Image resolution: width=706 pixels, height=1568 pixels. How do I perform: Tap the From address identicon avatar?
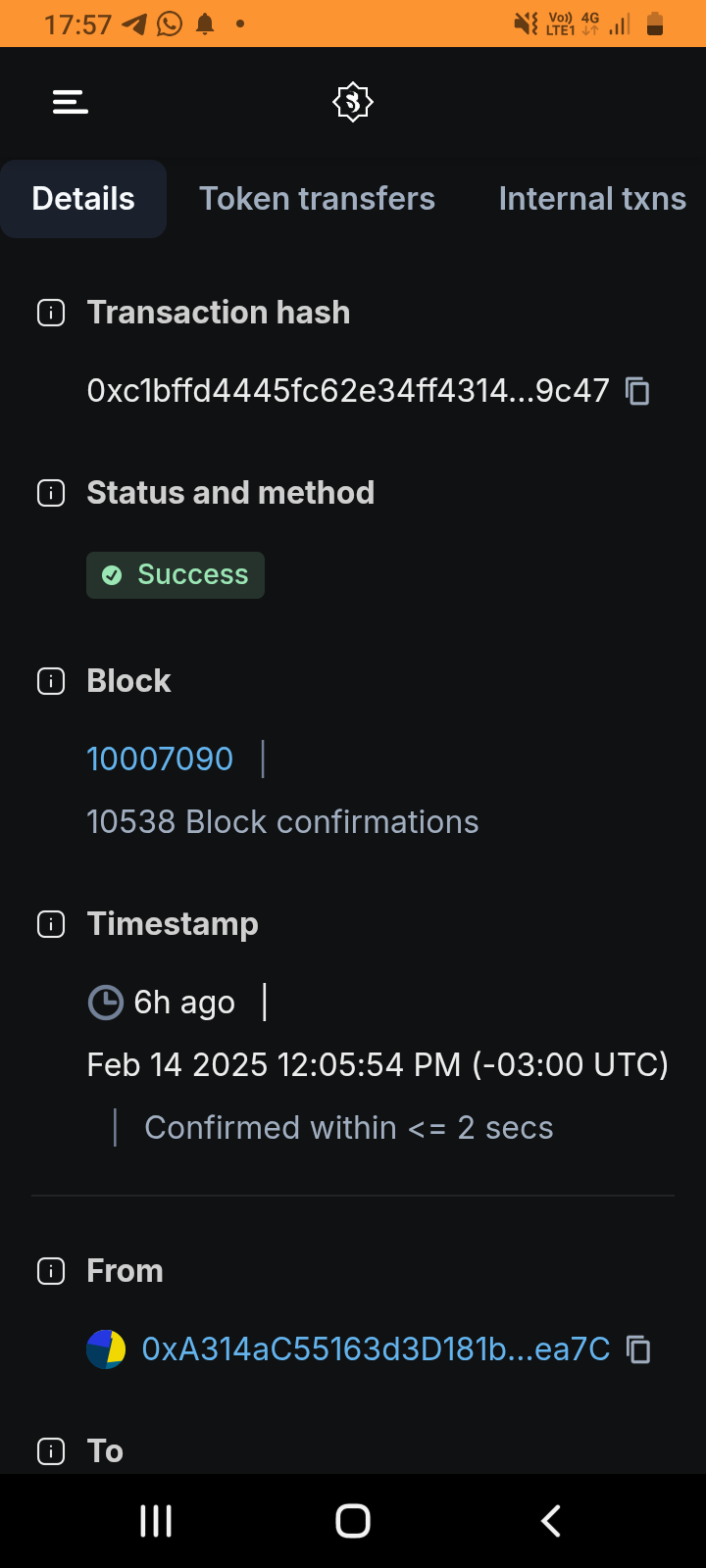tap(106, 1349)
